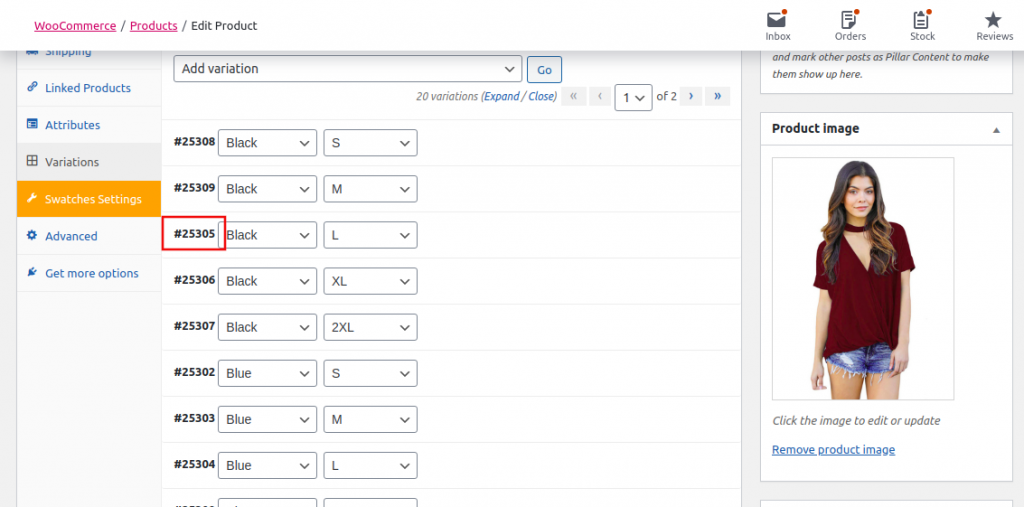Open color dropdown for variation #25306
The height and width of the screenshot is (507, 1024).
267,281
